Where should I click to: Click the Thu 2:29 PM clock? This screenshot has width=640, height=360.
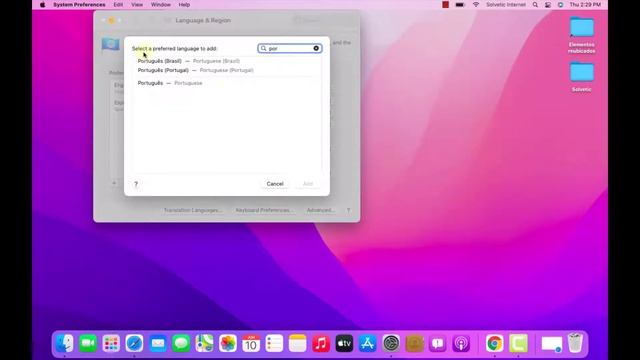(x=585, y=4)
